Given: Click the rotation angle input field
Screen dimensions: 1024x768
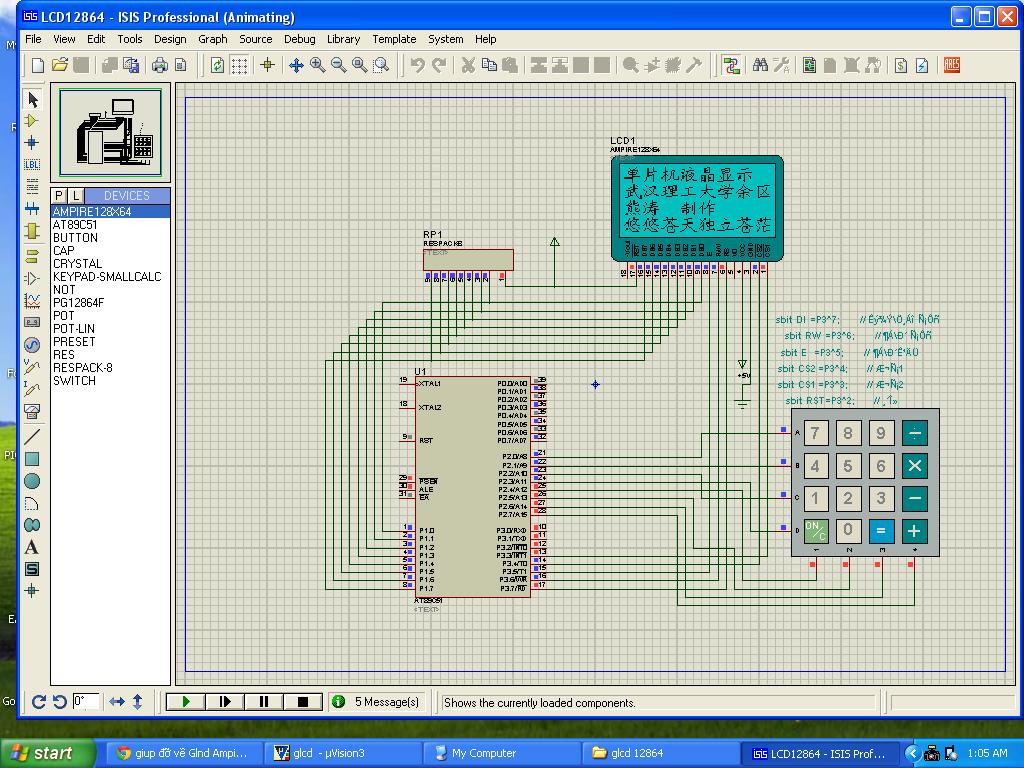Looking at the screenshot, I should click(85, 702).
